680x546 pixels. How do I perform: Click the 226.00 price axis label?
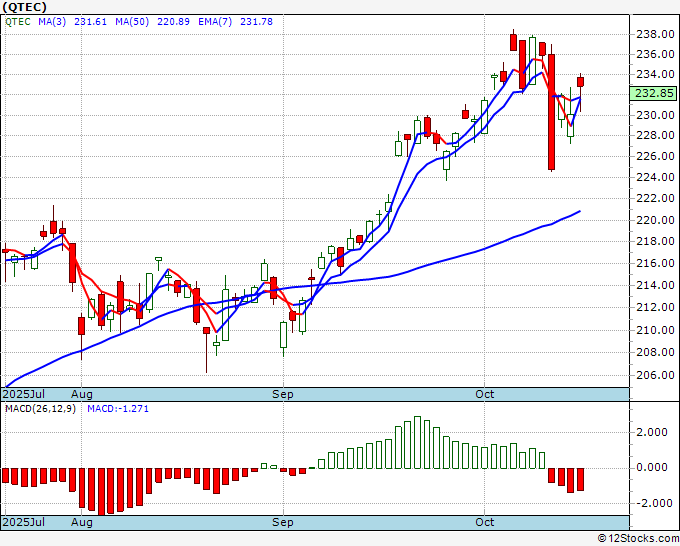[655, 156]
